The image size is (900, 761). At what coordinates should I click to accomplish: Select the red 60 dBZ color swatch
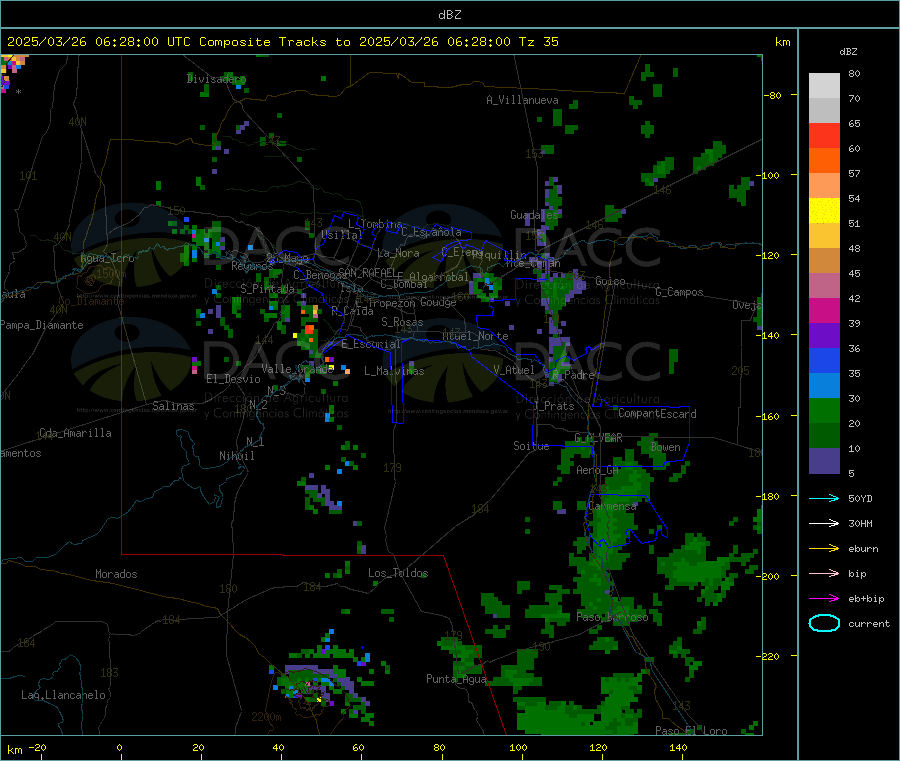(824, 135)
